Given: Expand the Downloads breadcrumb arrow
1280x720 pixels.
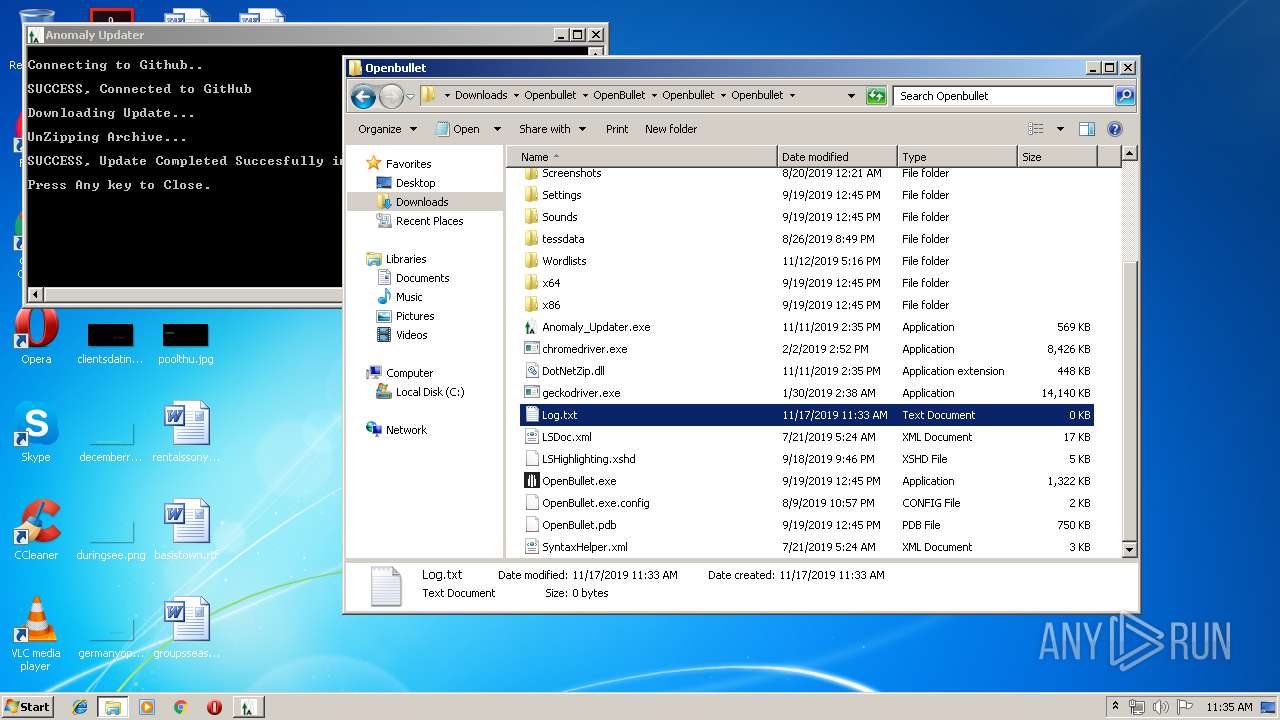Looking at the screenshot, I should coord(516,96).
